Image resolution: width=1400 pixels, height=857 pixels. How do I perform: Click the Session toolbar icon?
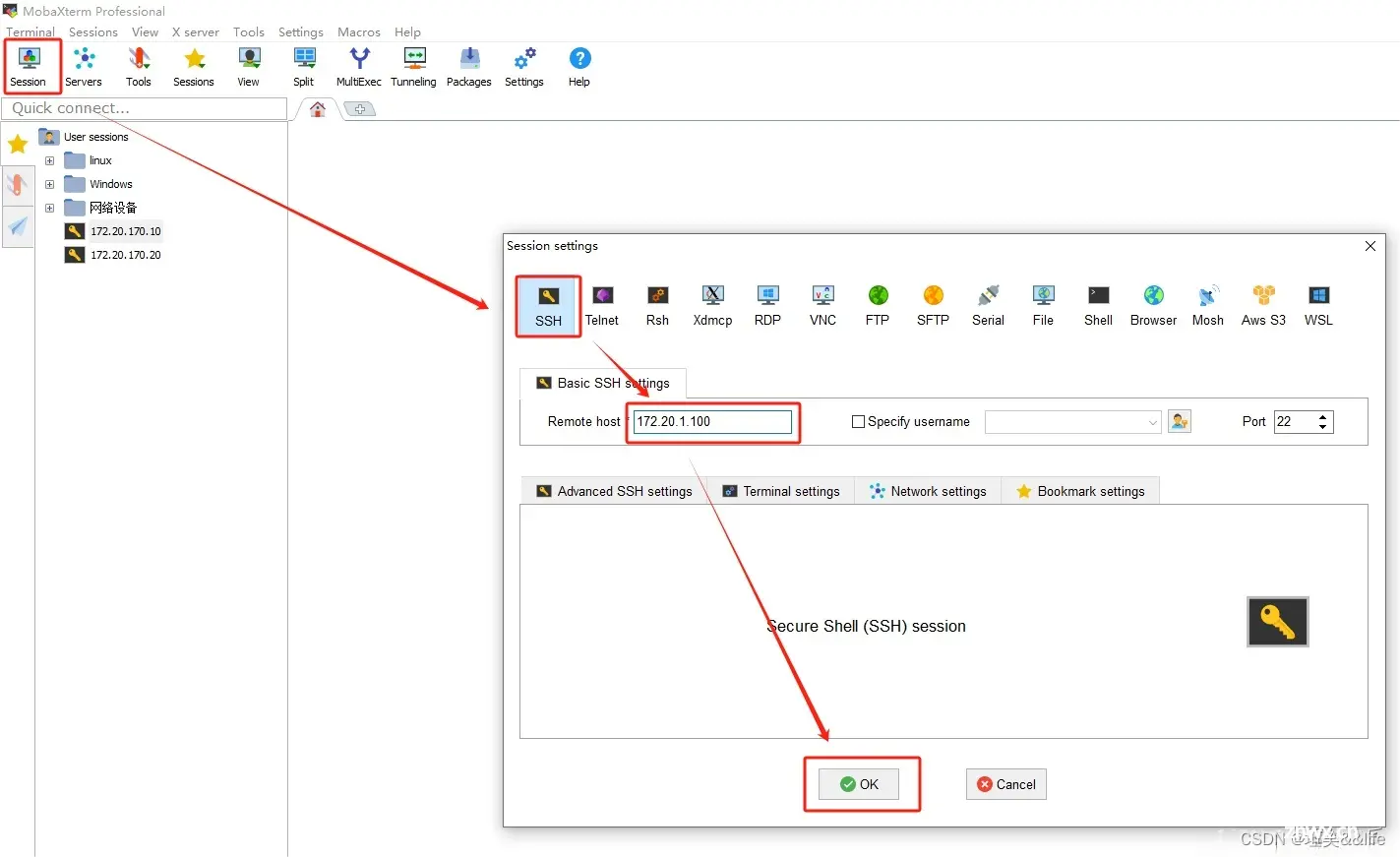pos(29,66)
